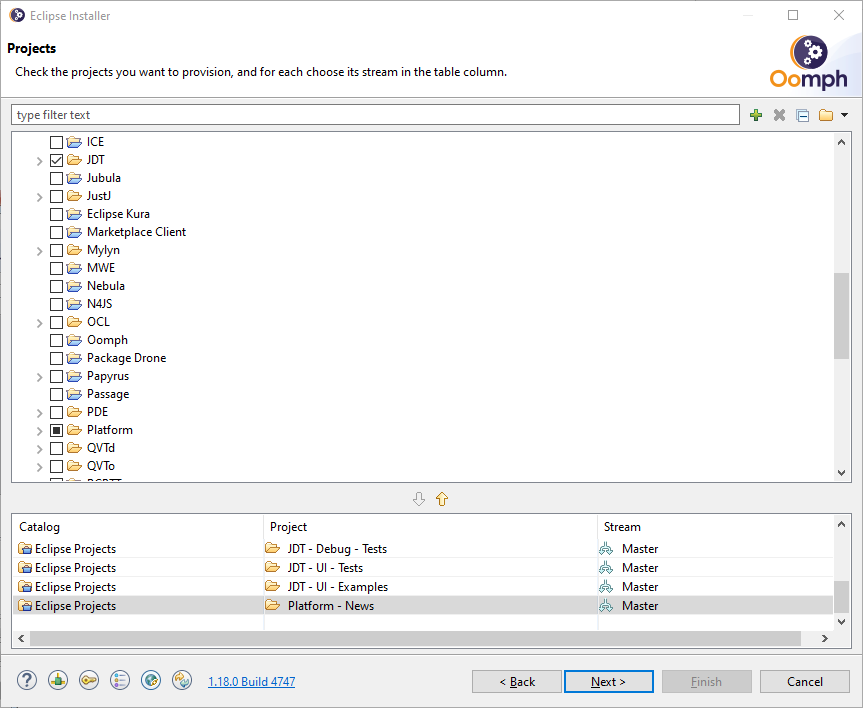Select the Passage project label
Viewport: 863px width, 708px height.
(108, 394)
